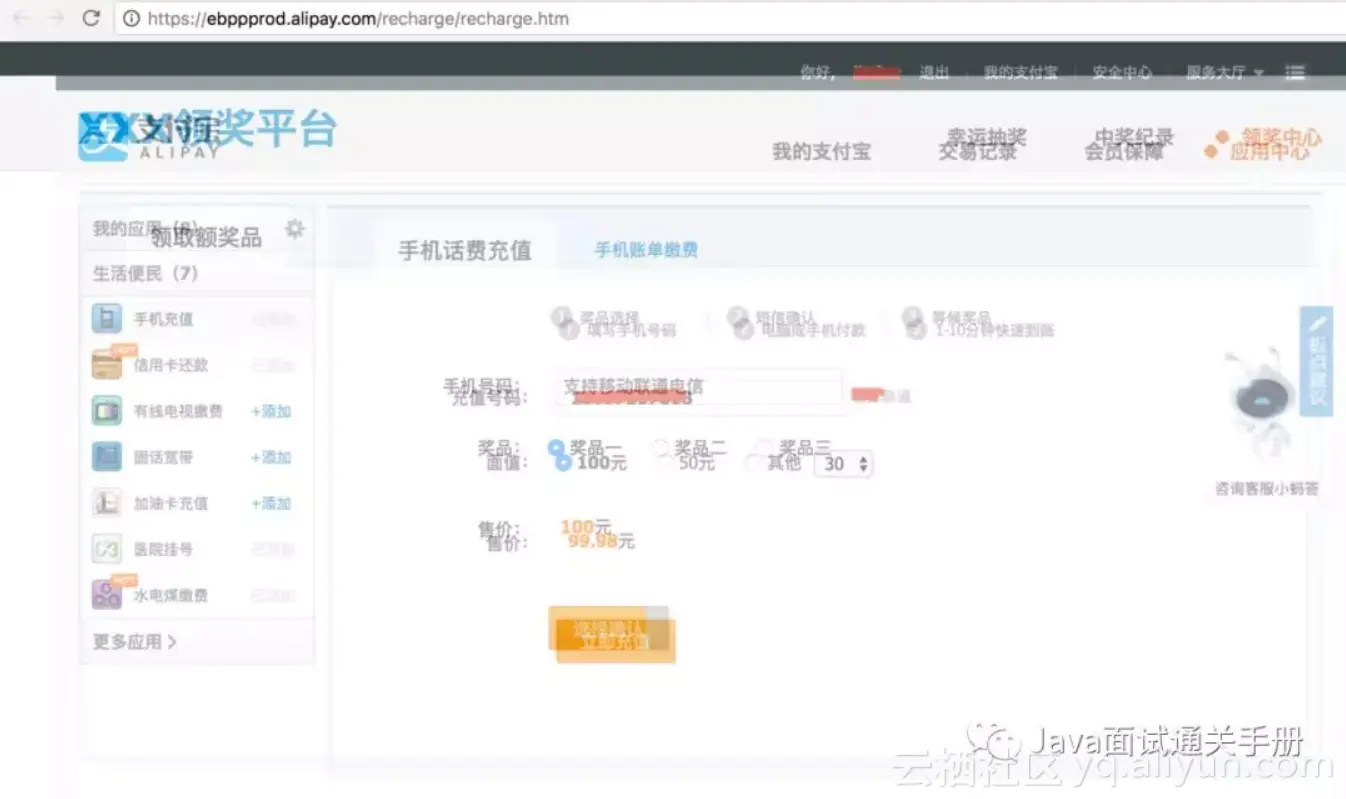Image resolution: width=1346 pixels, height=799 pixels.
Task: Click the 咨询客服小蚂答 caption
Action: pos(1266,489)
